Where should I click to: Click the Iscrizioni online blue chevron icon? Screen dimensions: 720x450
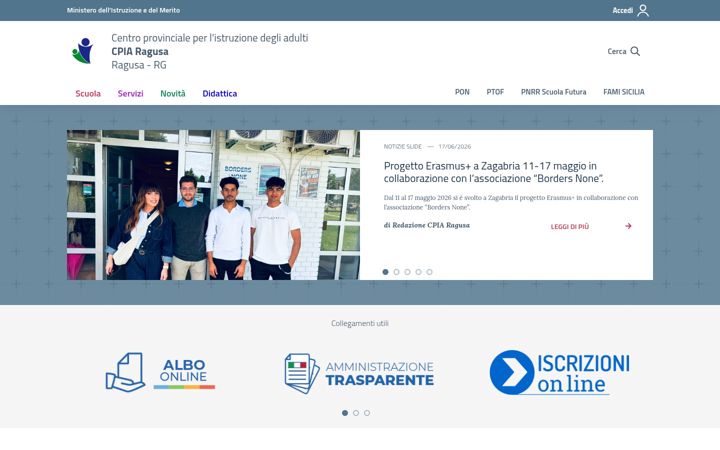click(x=512, y=372)
